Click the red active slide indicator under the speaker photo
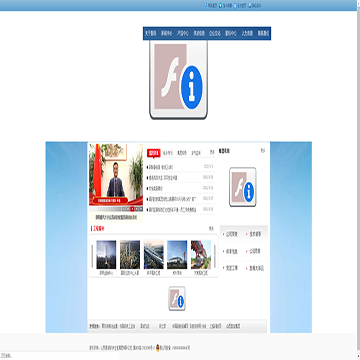 click(x=132, y=209)
